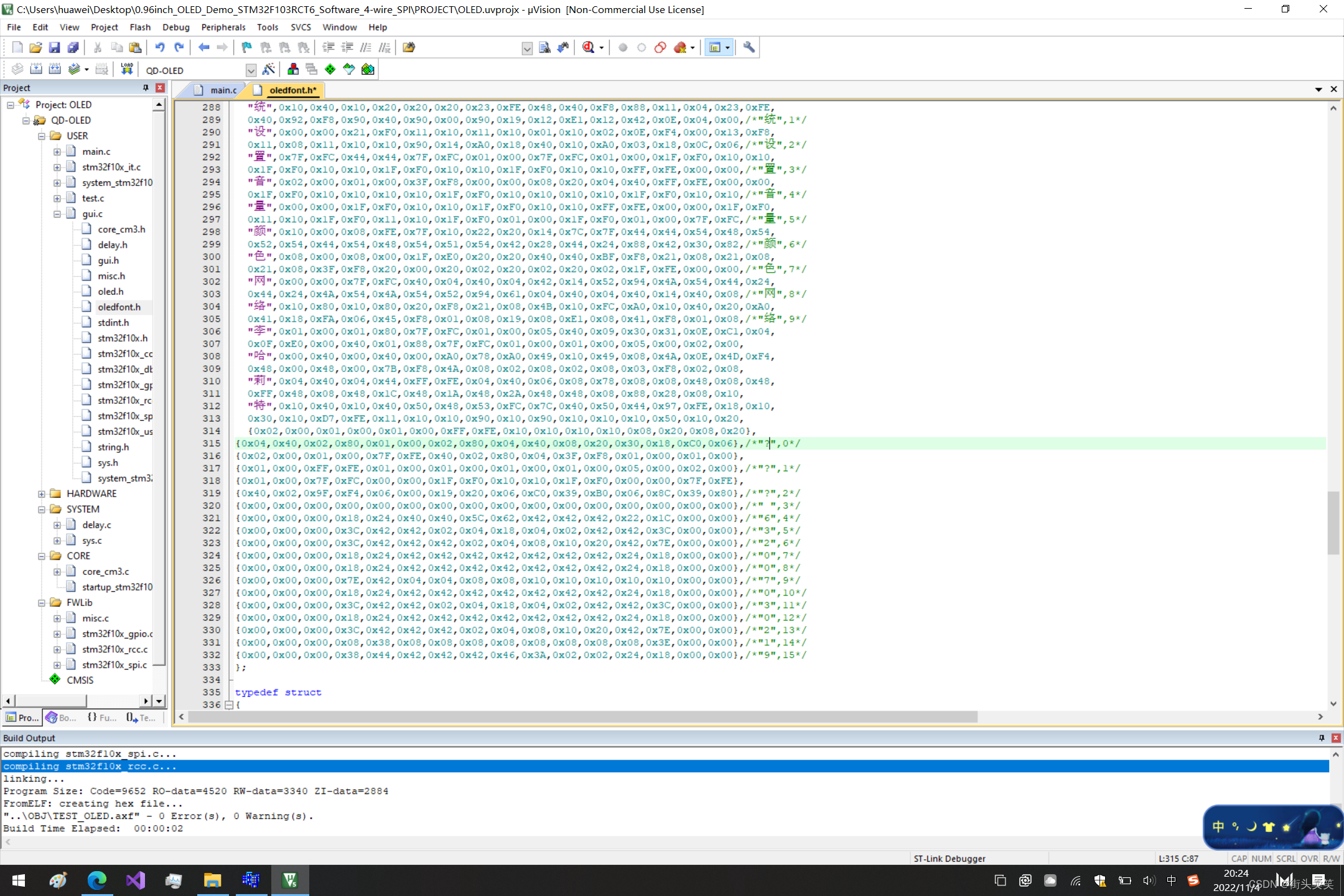This screenshot has height=896, width=1344.
Task: Open Manage Project Items
Action: tap(293, 70)
